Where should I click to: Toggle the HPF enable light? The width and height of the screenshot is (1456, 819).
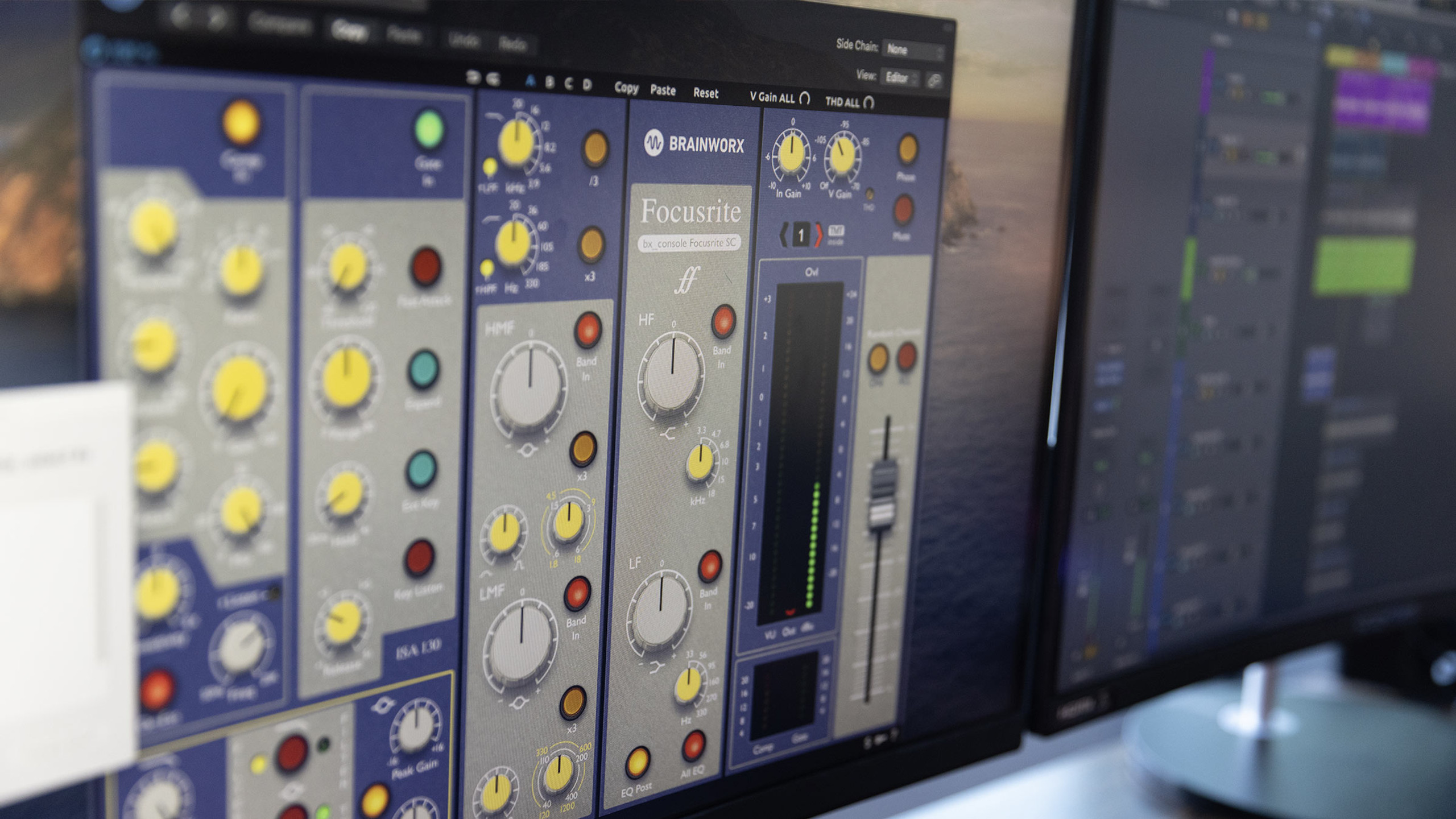point(487,268)
